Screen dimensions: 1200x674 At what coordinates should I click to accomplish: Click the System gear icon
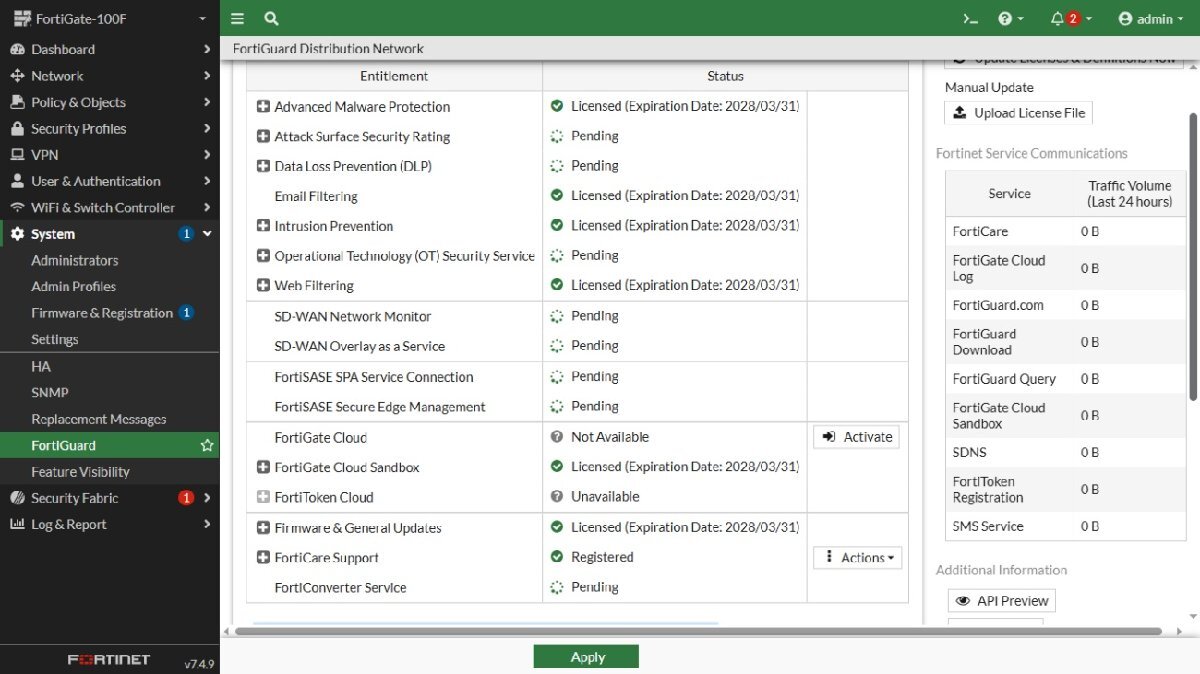point(16,234)
